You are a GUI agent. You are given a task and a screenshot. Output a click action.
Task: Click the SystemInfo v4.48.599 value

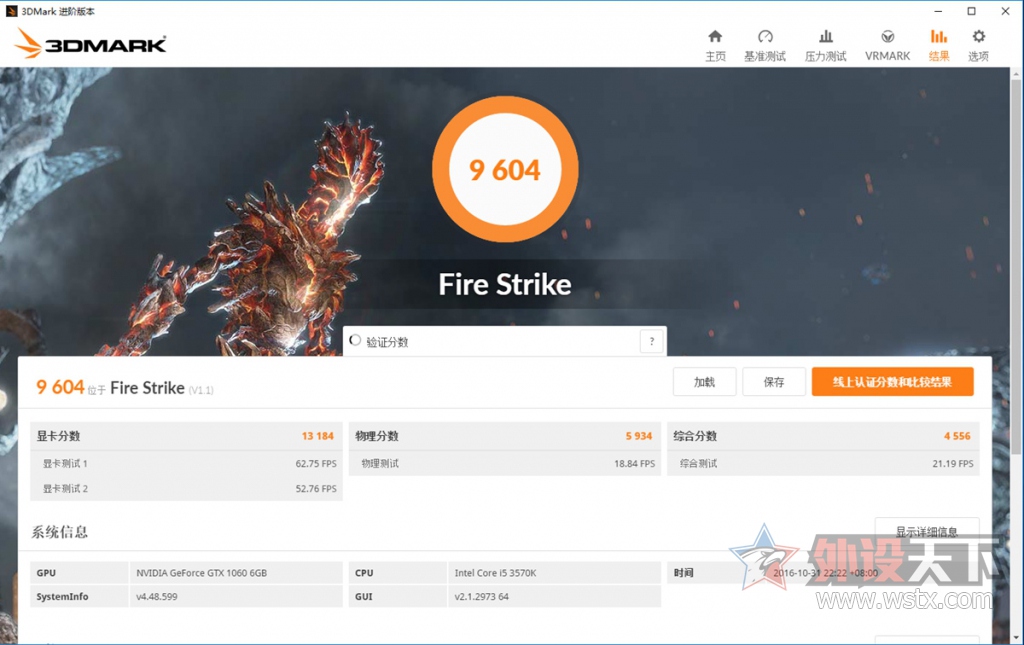[x=236, y=596]
